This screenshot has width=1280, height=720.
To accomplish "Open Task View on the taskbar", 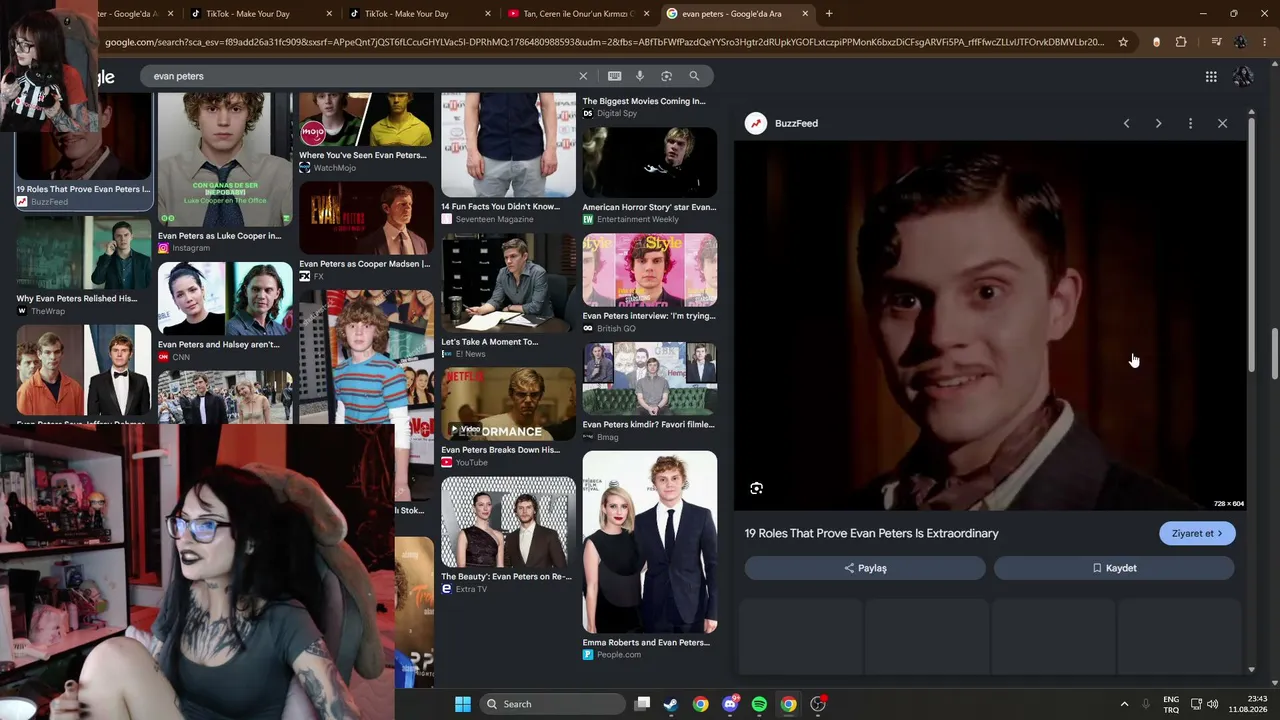I will click(643, 704).
